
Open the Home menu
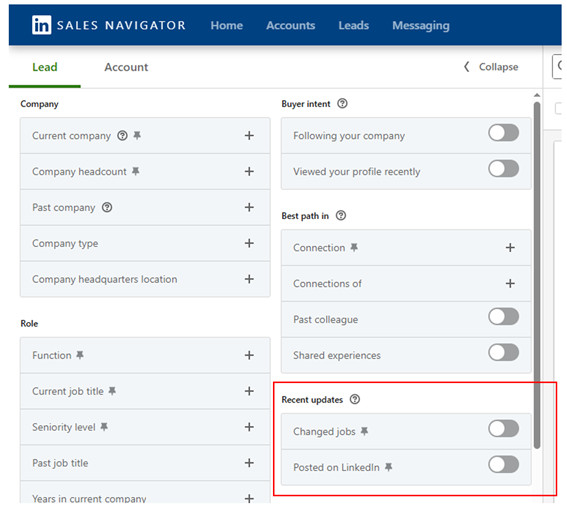tap(227, 25)
